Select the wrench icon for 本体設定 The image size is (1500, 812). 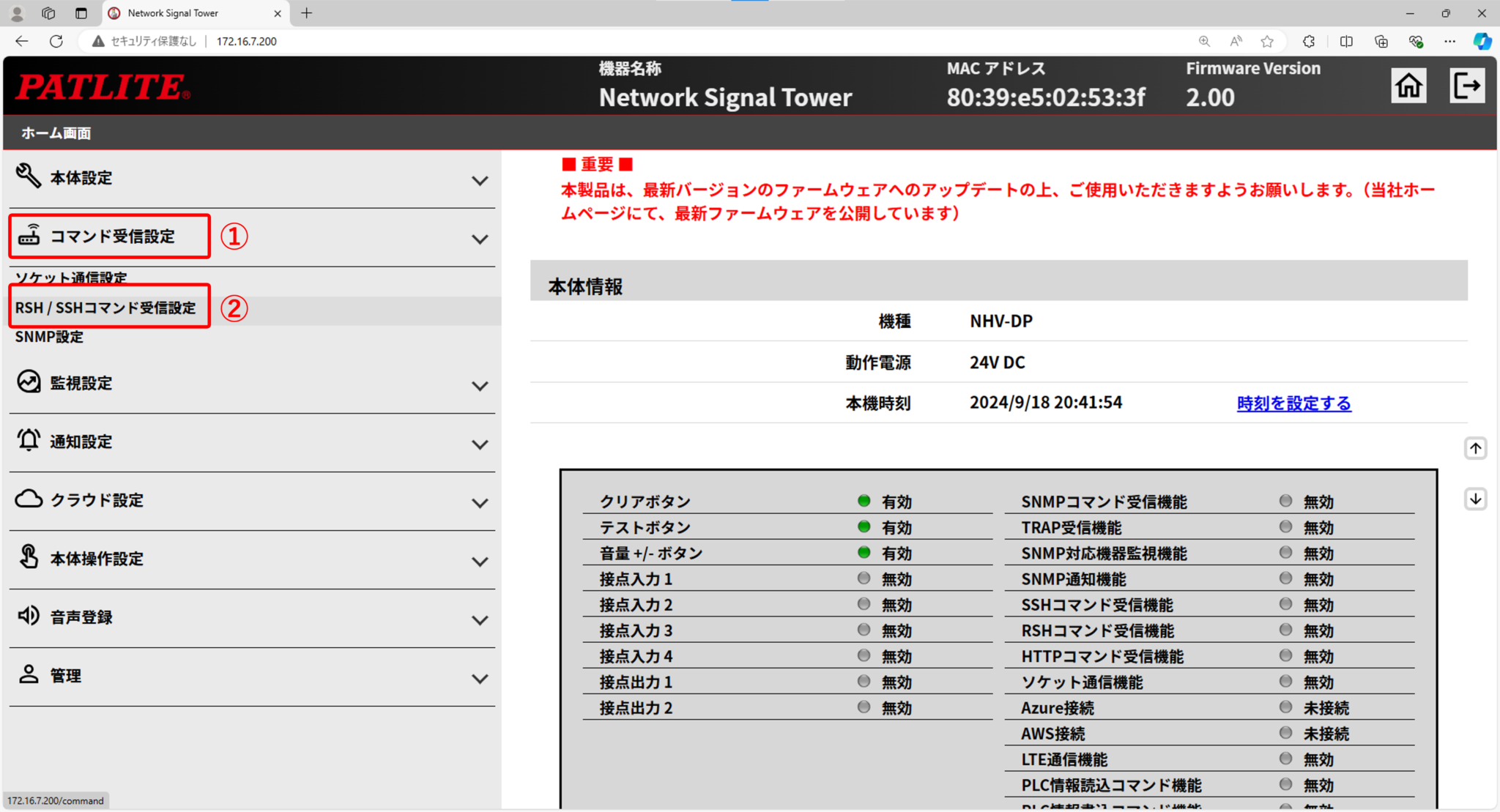(x=28, y=176)
